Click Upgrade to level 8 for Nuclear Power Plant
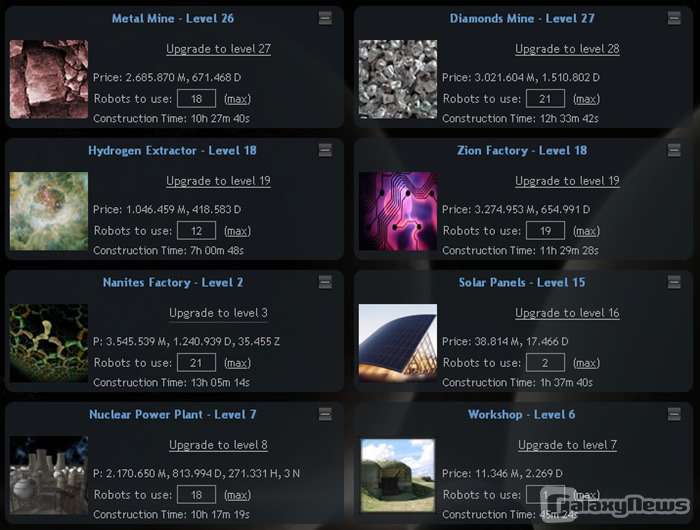Screen dimensions: 700x530 [x=218, y=445]
